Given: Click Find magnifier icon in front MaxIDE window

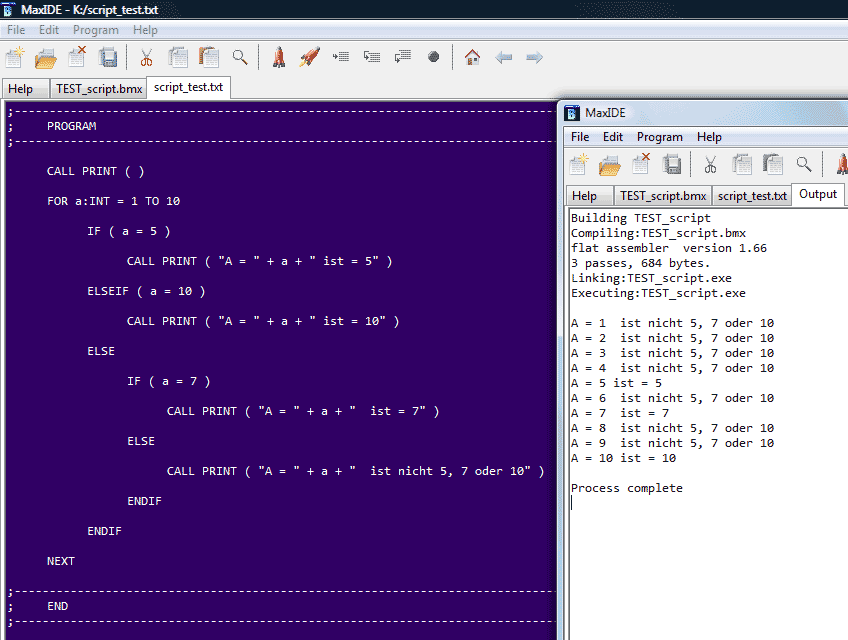Looking at the screenshot, I should pos(803,164).
